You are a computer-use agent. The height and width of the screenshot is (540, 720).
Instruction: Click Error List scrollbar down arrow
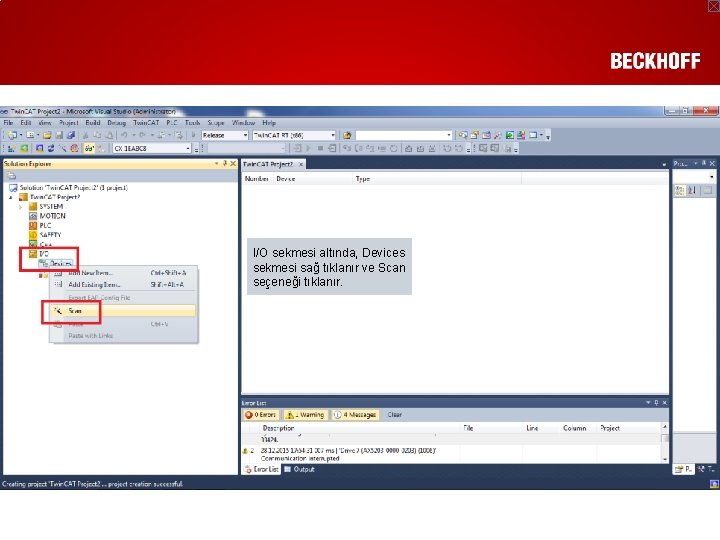(664, 459)
